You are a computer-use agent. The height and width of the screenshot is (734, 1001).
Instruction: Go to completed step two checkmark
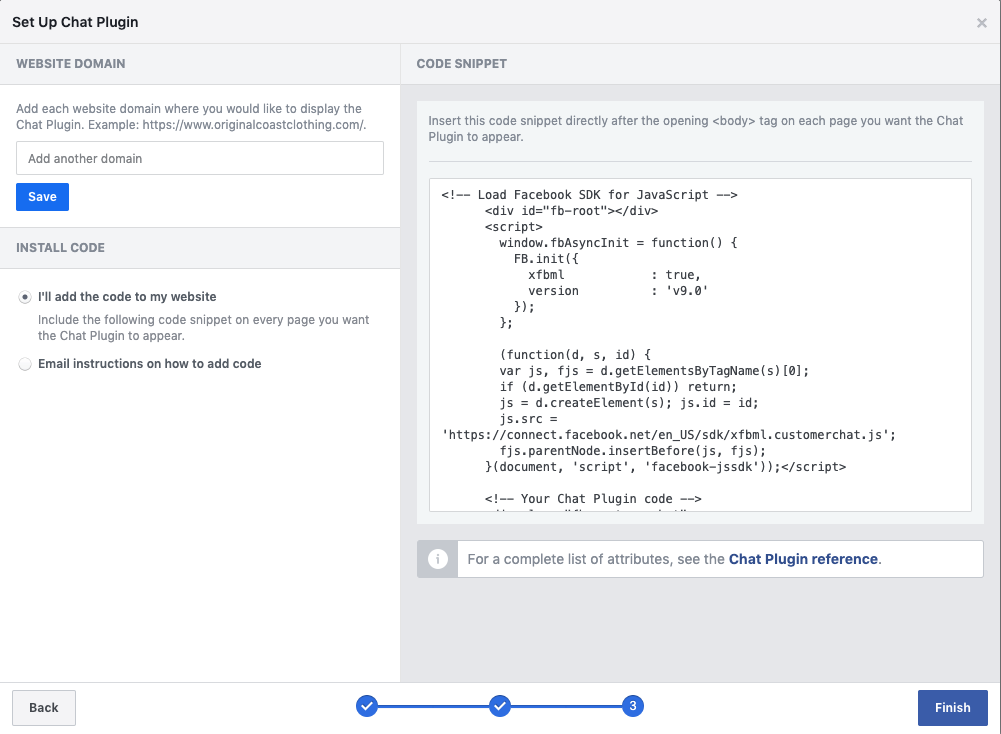(500, 706)
